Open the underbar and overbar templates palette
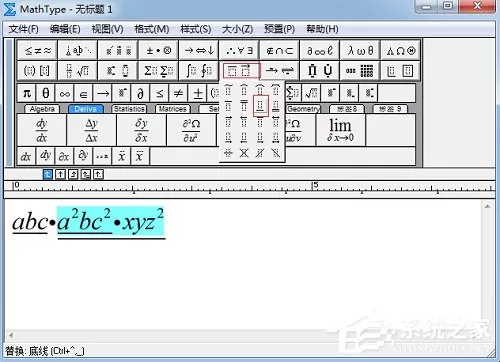The width and height of the screenshot is (500, 362). tap(239, 70)
